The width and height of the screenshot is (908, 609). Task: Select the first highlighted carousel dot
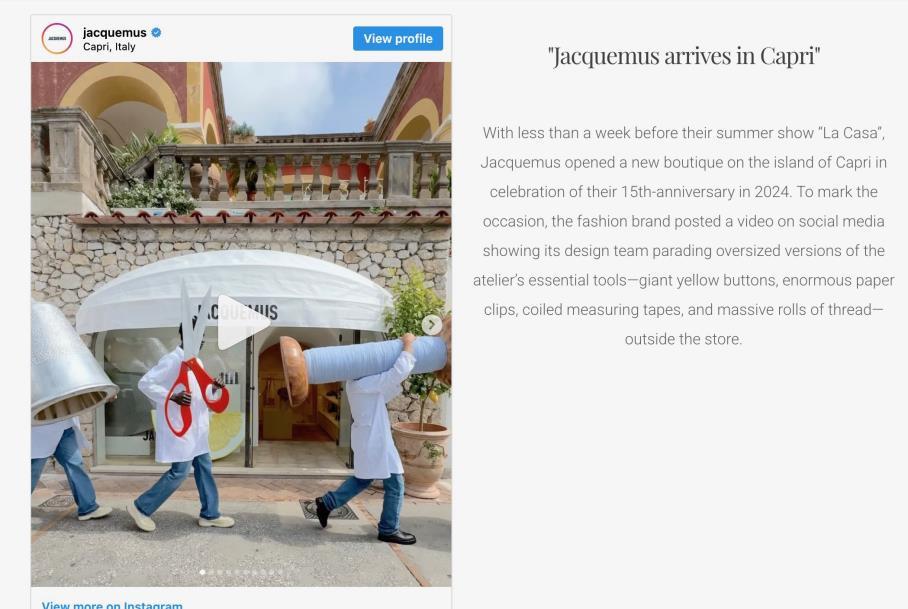pyautogui.click(x=202, y=572)
